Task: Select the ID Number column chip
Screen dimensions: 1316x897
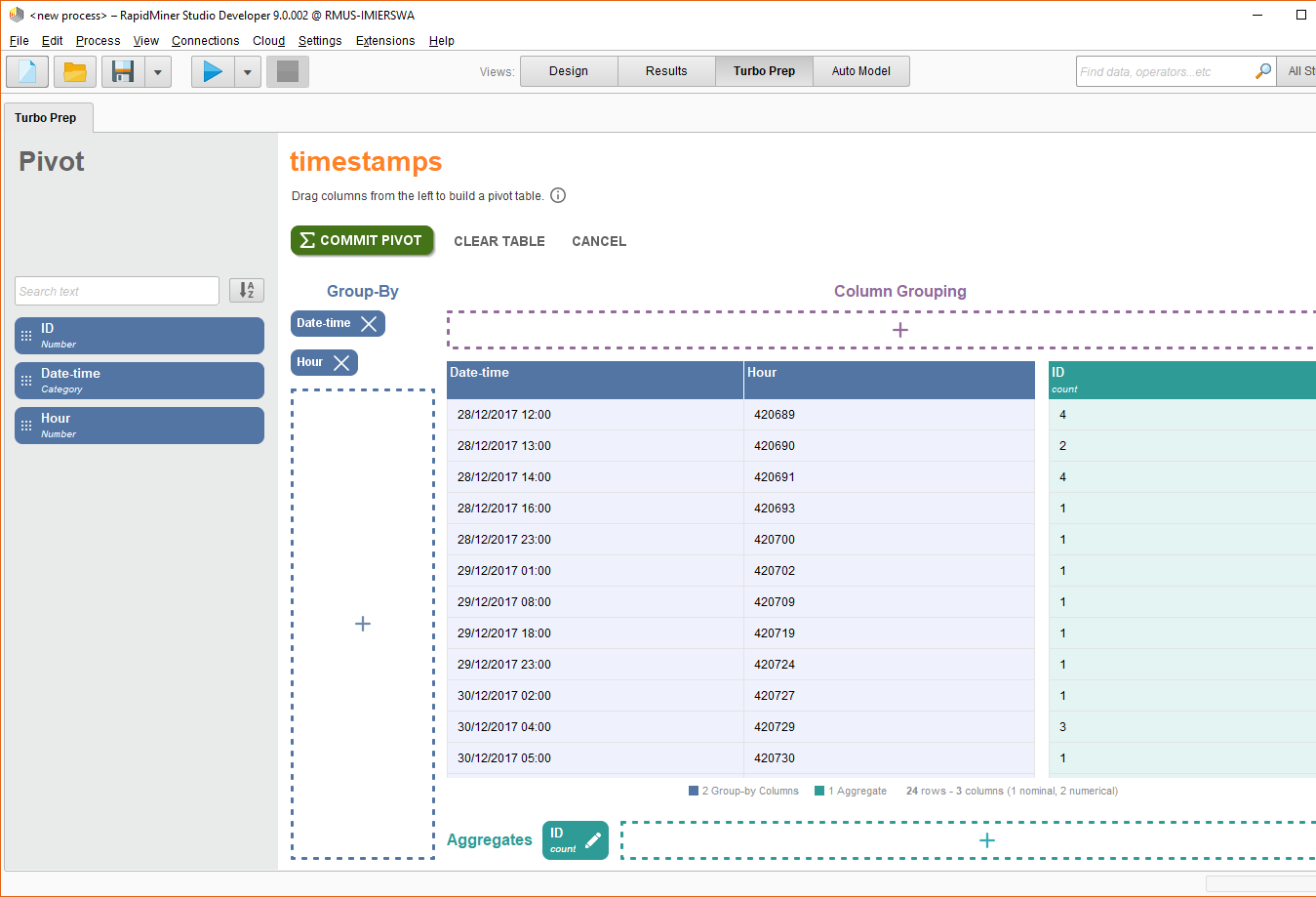Action: click(x=140, y=336)
